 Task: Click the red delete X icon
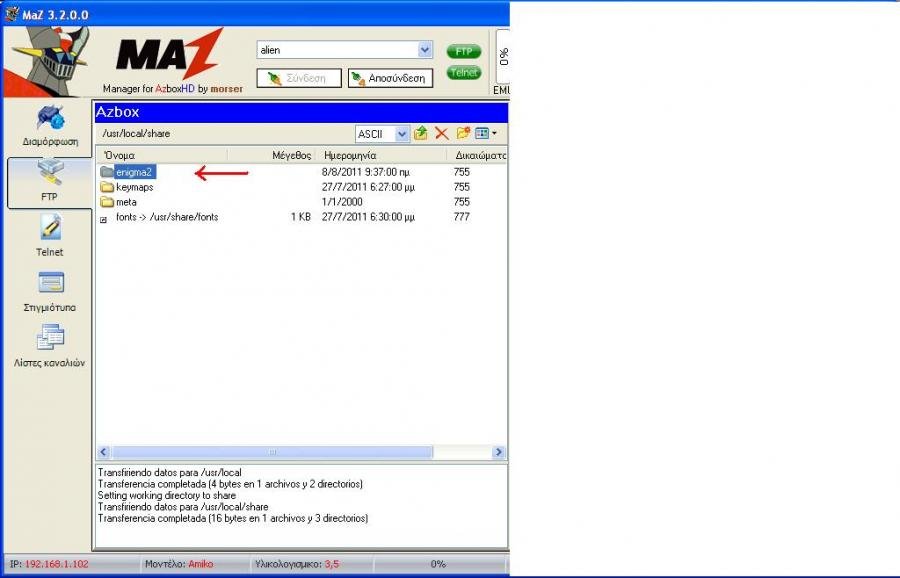point(441,134)
